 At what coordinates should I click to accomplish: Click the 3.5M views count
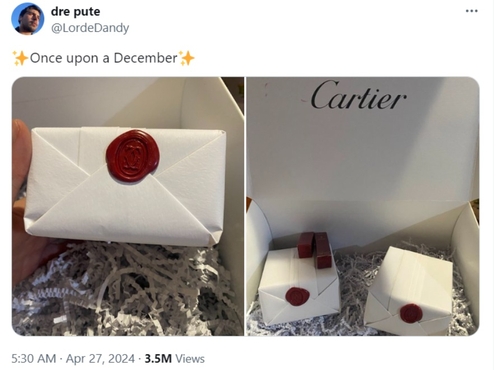[158, 359]
